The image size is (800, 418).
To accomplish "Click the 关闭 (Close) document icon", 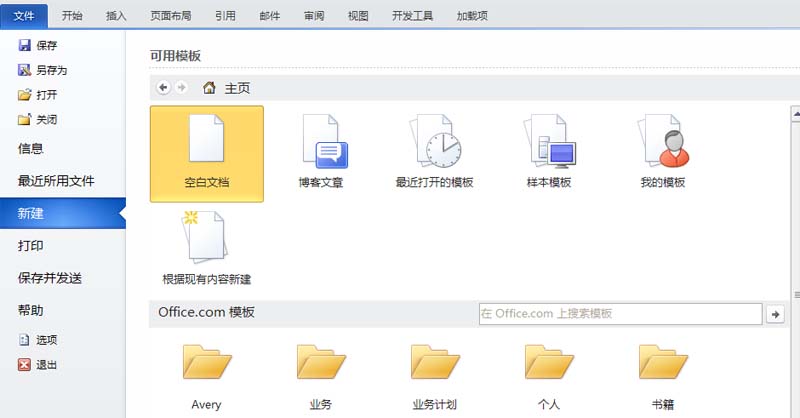I will (24, 119).
